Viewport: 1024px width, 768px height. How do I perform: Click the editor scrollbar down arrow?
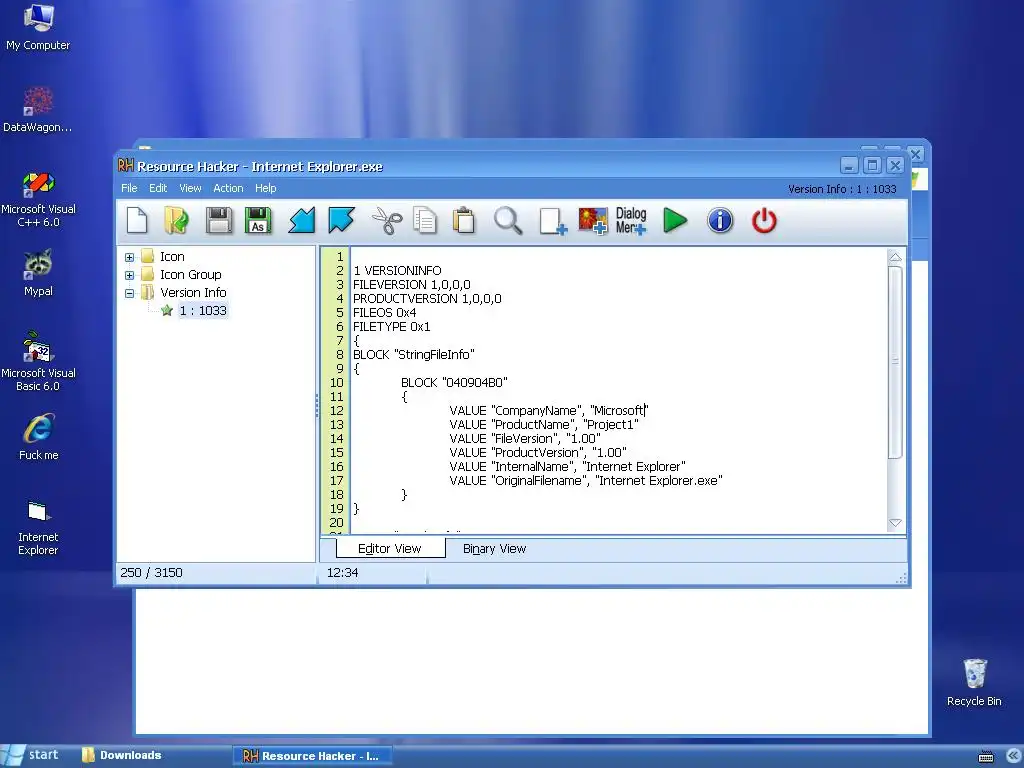pyautogui.click(x=895, y=523)
